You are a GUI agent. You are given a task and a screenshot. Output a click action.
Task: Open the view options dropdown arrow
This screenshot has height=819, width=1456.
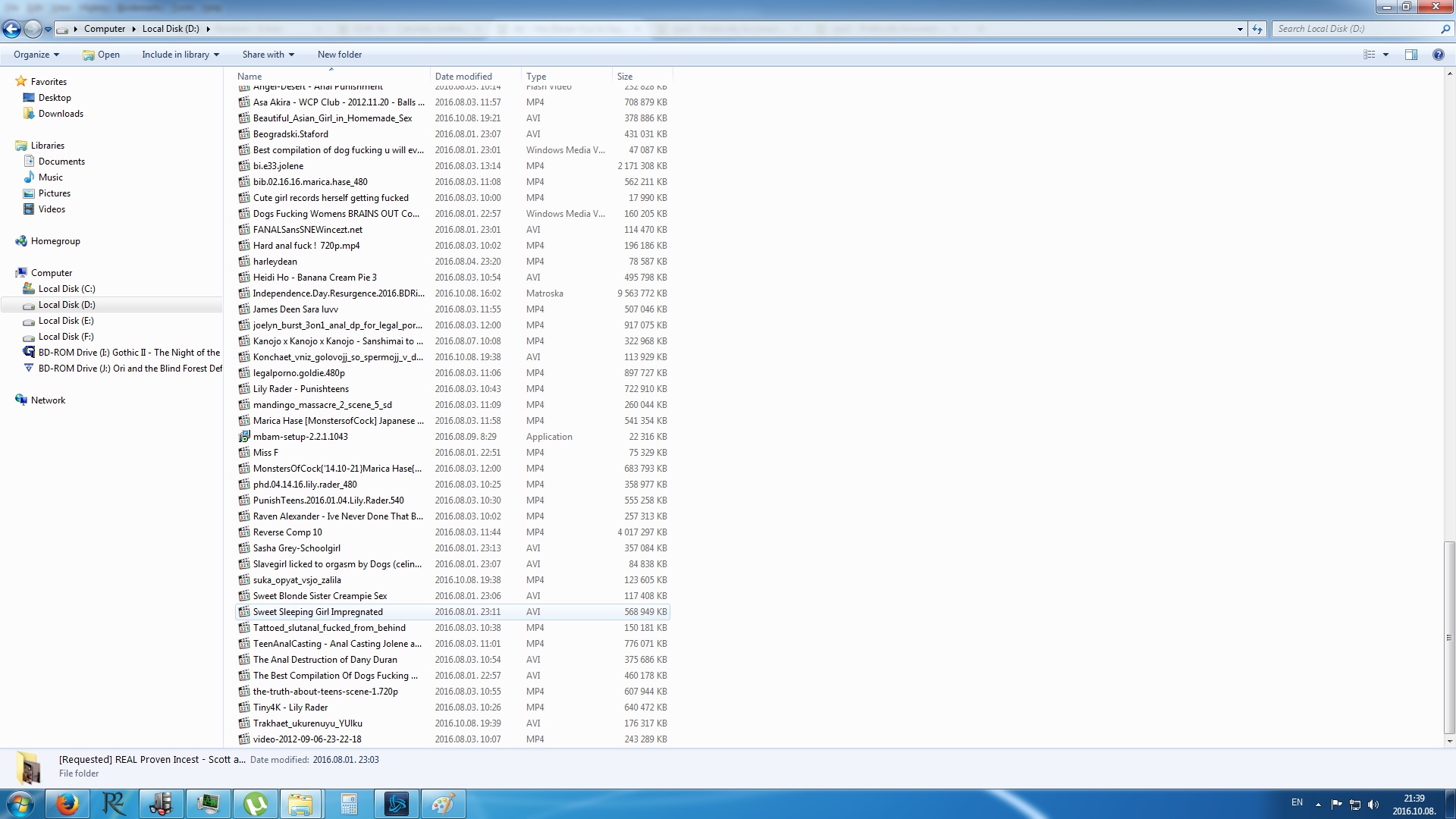[x=1385, y=55]
